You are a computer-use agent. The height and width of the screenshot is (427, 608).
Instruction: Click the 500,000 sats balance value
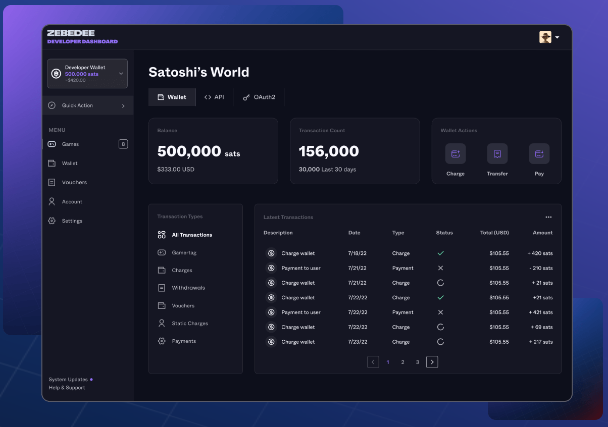pyautogui.click(x=199, y=151)
